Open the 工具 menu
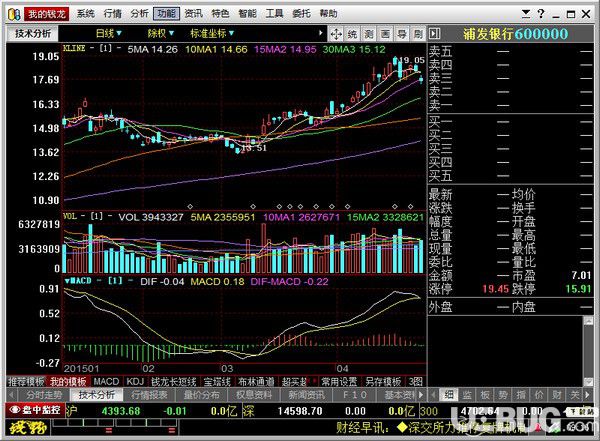This screenshot has height=441, width=600. click(274, 14)
